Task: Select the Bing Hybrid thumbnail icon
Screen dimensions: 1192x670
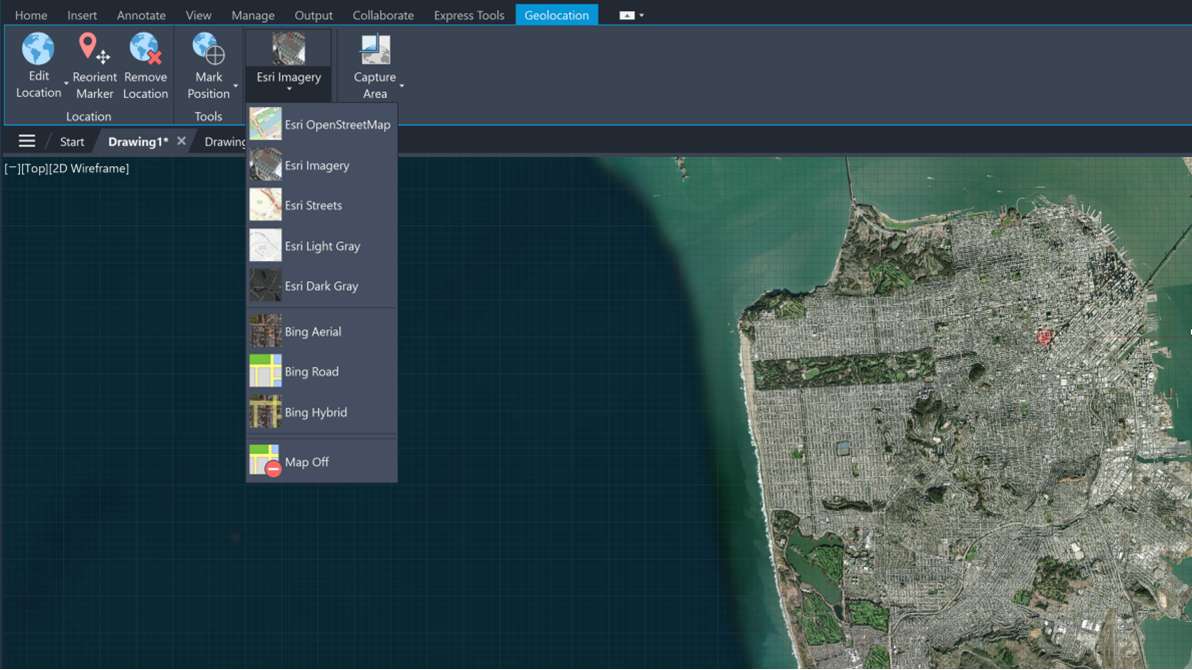Action: click(265, 411)
